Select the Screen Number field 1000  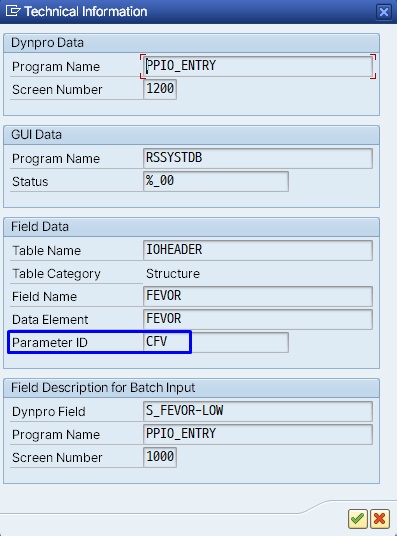pos(160,457)
